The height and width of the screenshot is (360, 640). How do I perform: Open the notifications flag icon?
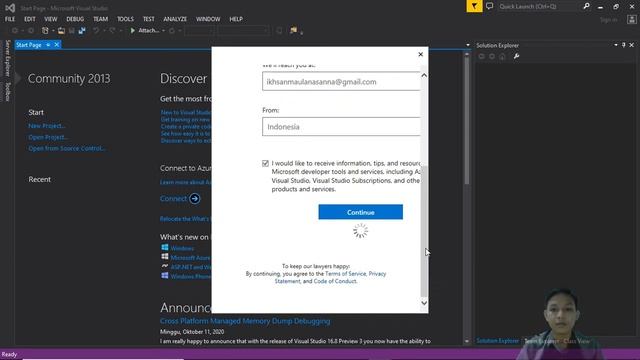click(474, 6)
